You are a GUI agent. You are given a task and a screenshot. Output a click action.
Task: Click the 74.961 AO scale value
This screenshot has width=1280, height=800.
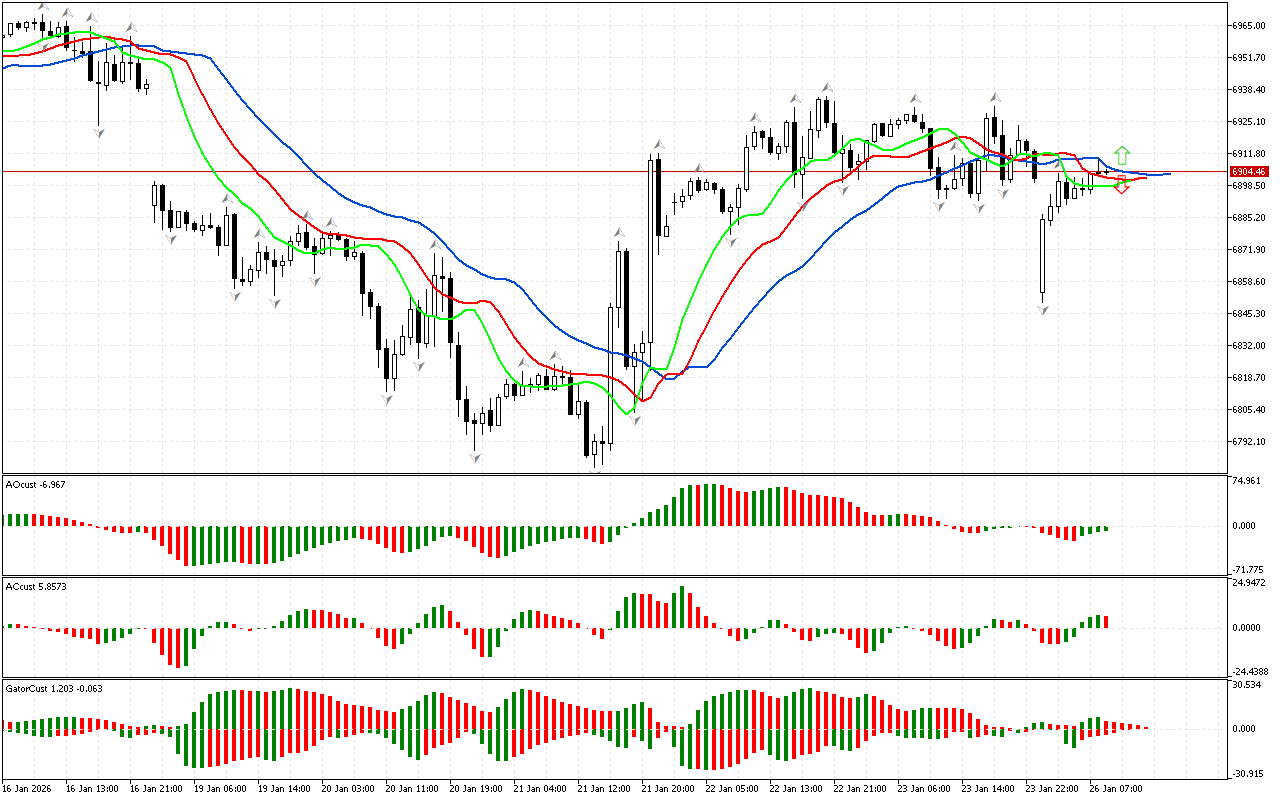1248,481
